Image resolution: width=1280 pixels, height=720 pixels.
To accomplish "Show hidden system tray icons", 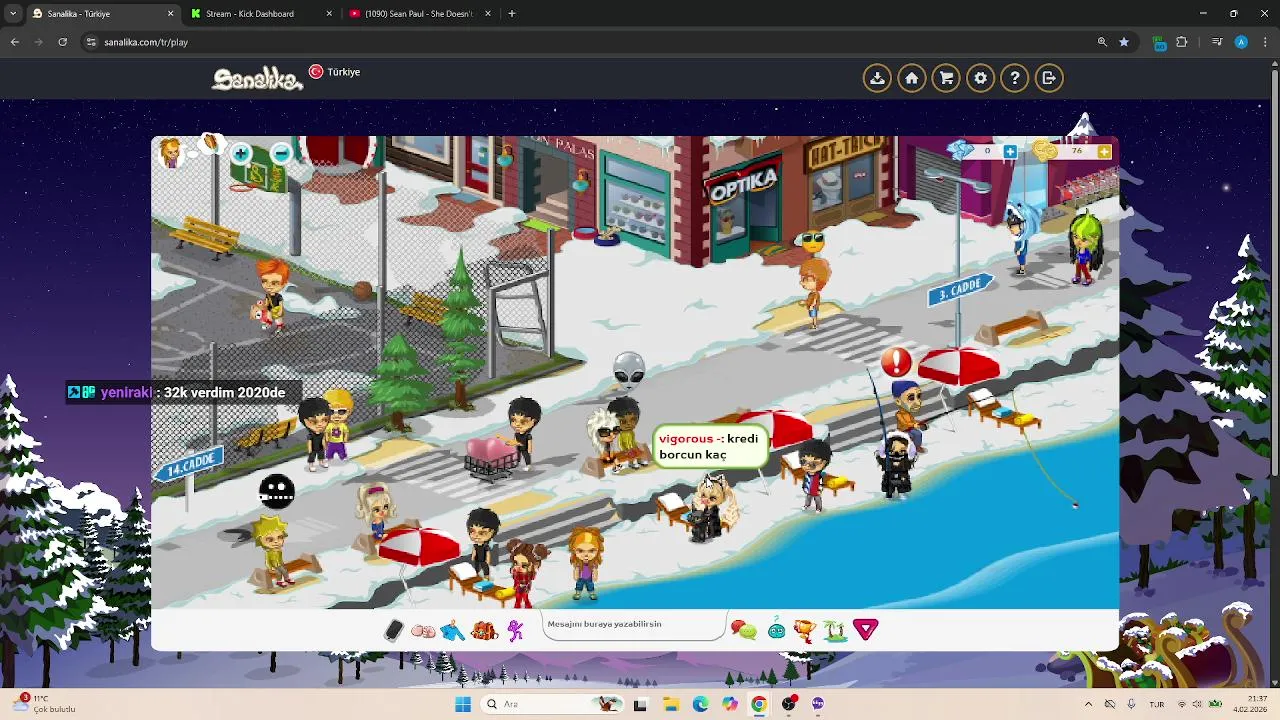I will [x=1088, y=704].
